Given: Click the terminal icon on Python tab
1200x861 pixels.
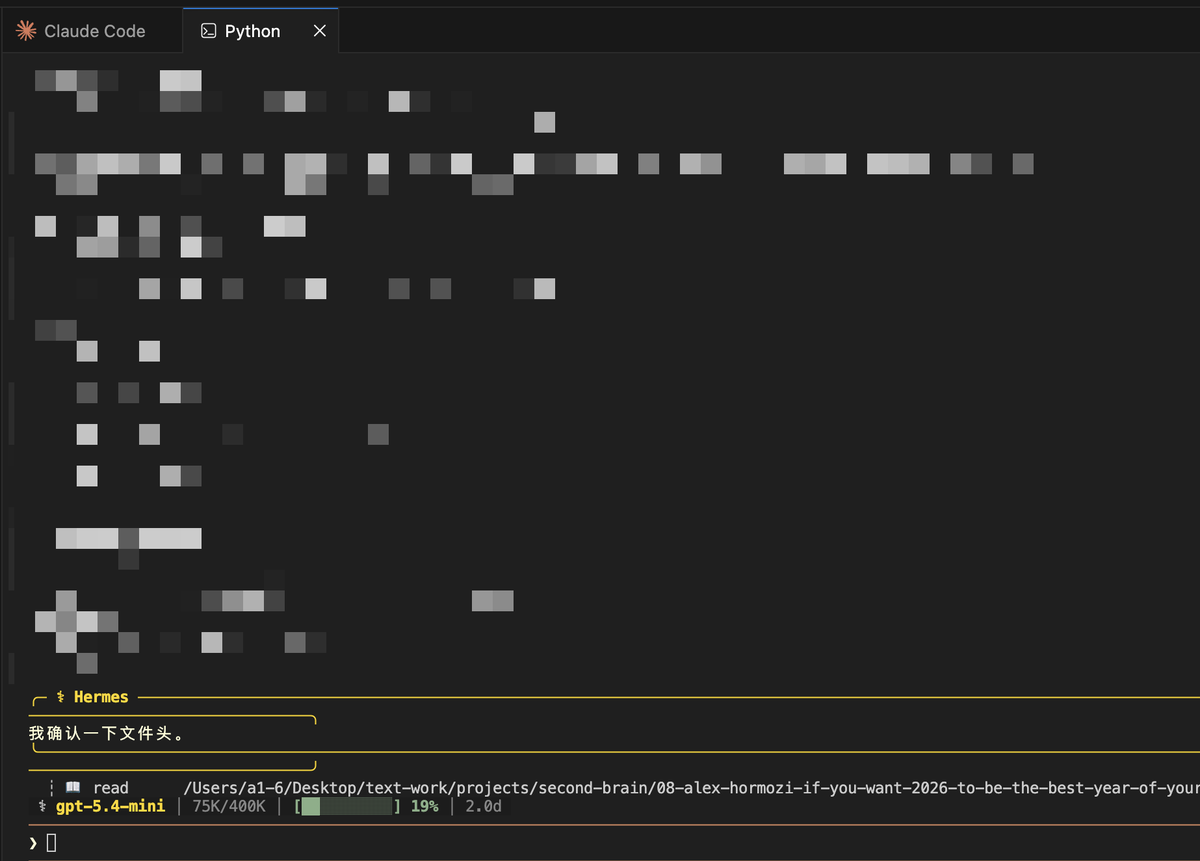Looking at the screenshot, I should tap(208, 31).
